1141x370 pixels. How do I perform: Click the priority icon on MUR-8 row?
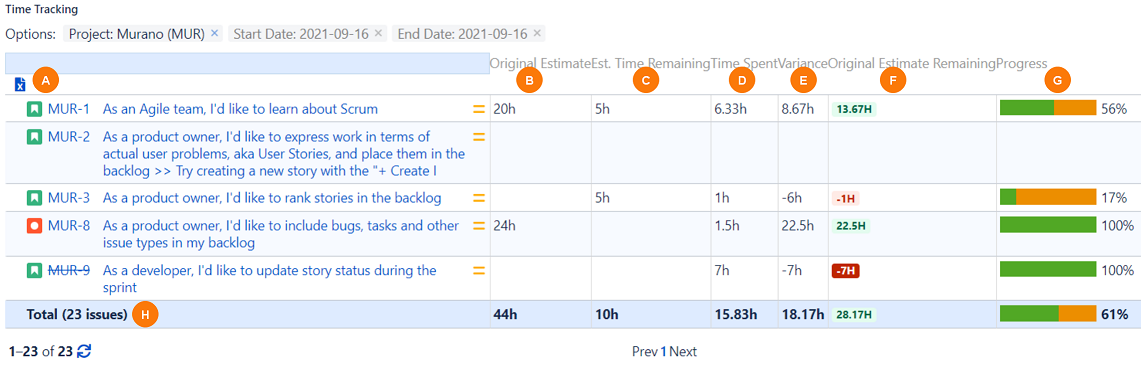coord(479,226)
